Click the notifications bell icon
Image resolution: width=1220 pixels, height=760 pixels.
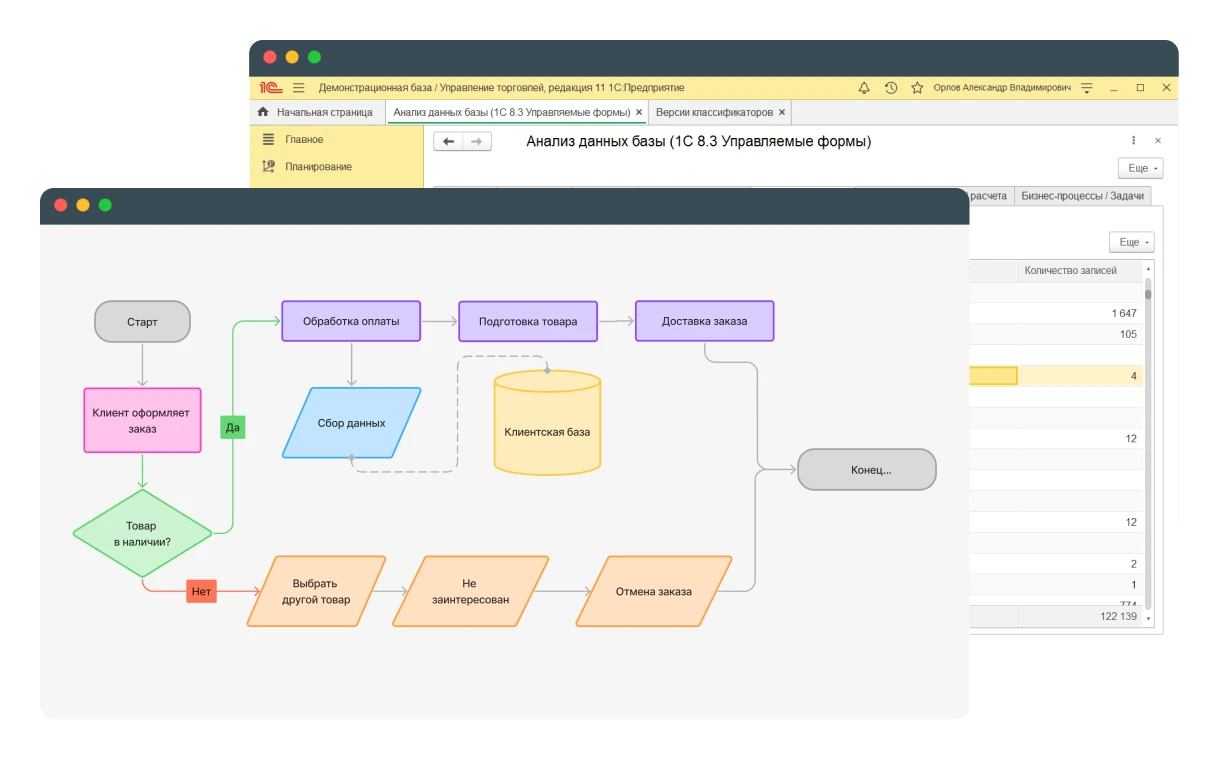(x=864, y=88)
